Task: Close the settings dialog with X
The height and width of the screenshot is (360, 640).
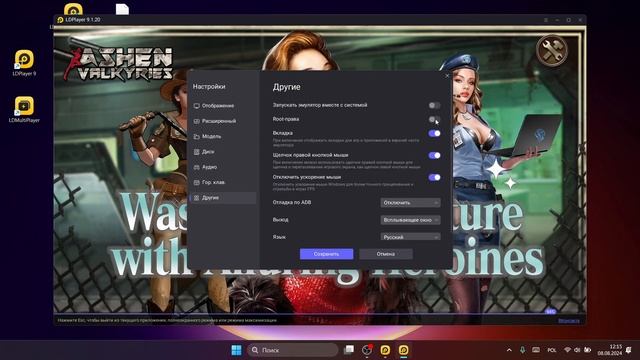Action: 447,76
